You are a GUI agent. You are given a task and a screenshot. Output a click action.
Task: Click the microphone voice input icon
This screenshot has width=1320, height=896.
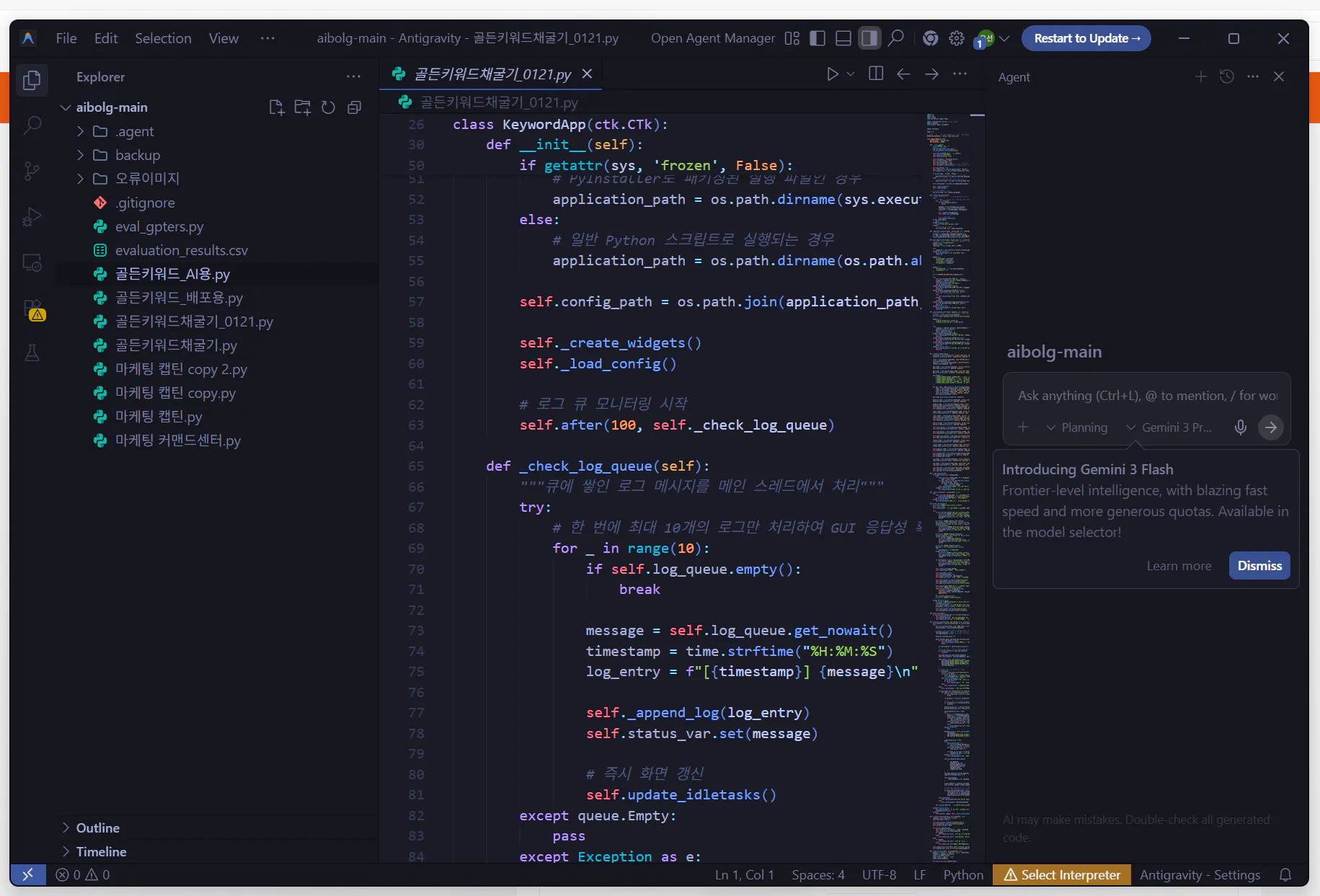(x=1240, y=427)
